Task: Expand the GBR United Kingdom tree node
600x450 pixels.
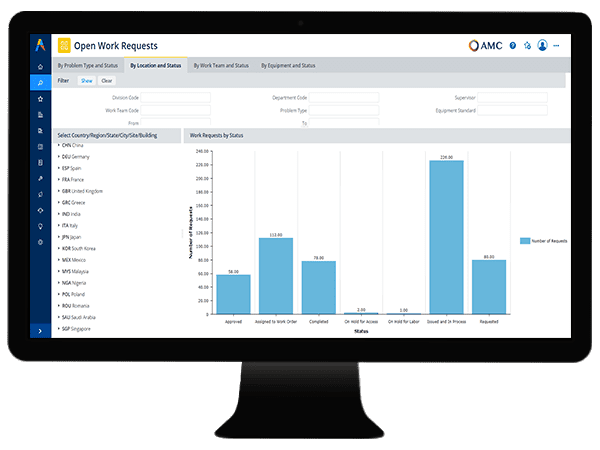Action: click(x=59, y=191)
